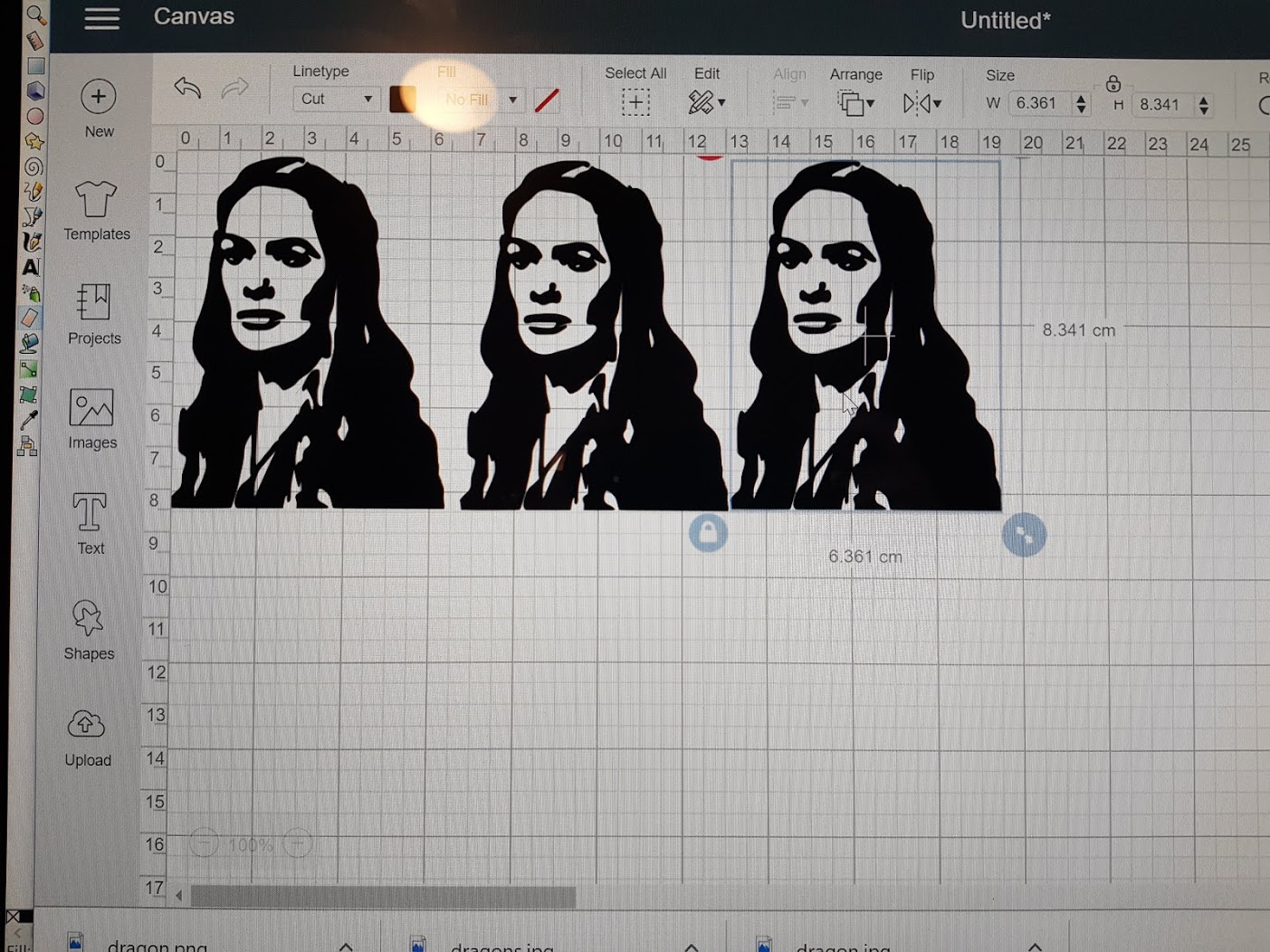Select the Spray tool in Inkscape toolbox
The height and width of the screenshot is (952, 1270).
click(x=31, y=292)
